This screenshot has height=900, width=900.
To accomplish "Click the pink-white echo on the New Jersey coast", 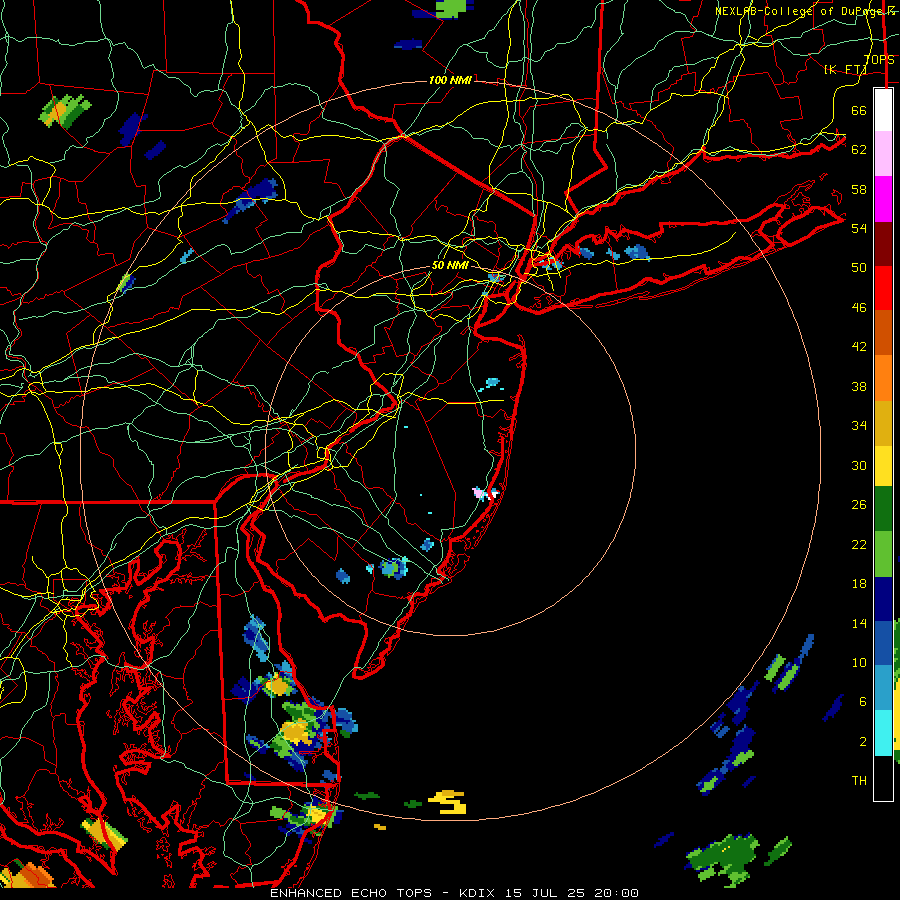I will 484,493.
